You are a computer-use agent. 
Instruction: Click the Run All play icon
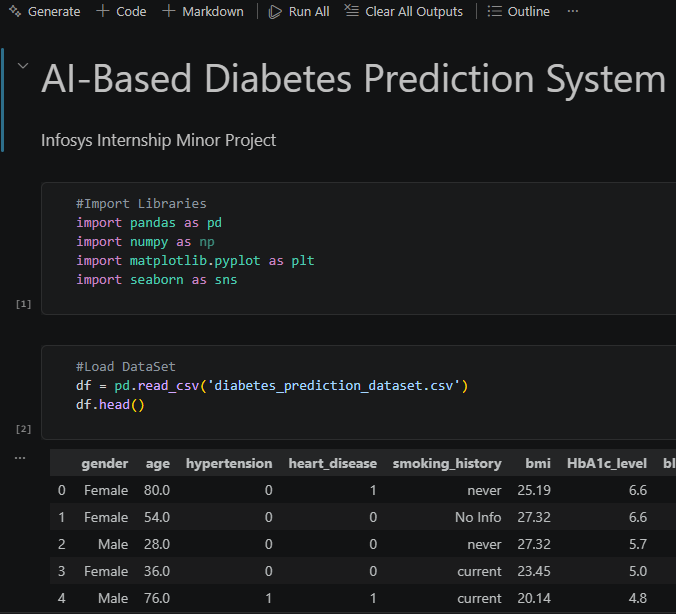pyautogui.click(x=275, y=12)
